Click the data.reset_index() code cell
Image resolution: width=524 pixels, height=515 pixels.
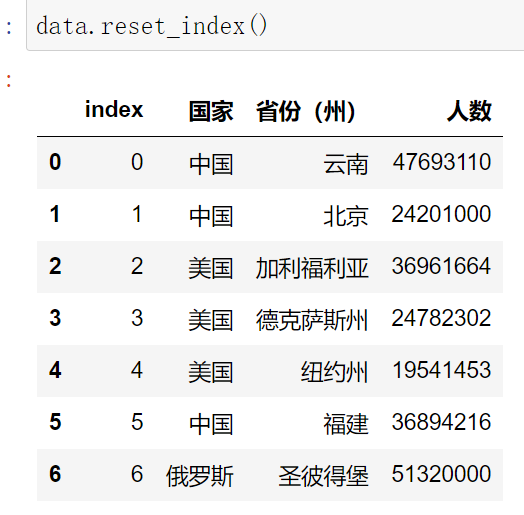(x=275, y=25)
